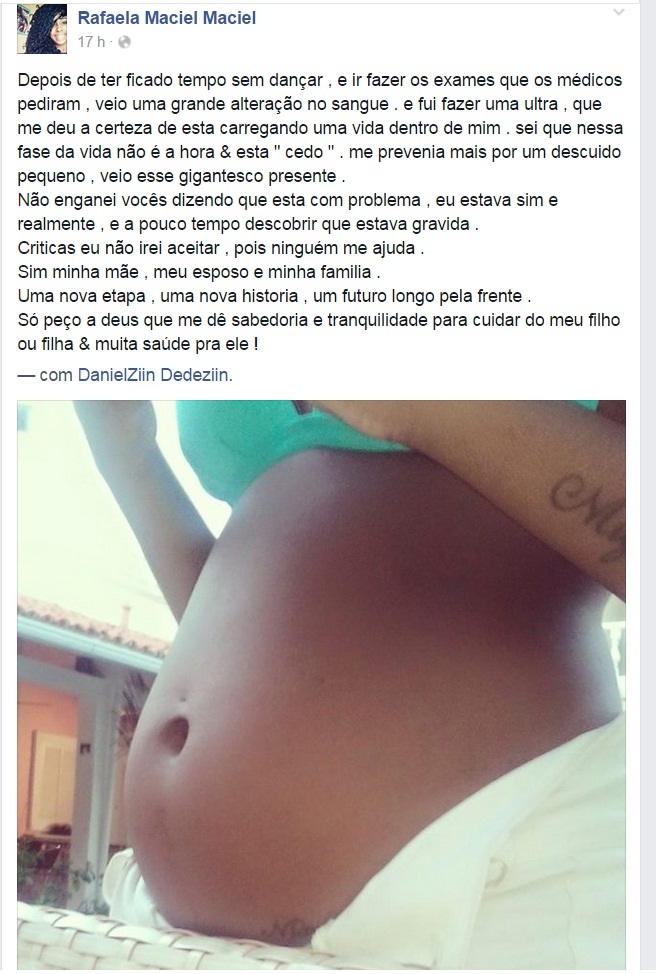The image size is (656, 974).
Task: Visit the Rafaela Maciel Maciel profile link
Action: pyautogui.click(x=166, y=18)
